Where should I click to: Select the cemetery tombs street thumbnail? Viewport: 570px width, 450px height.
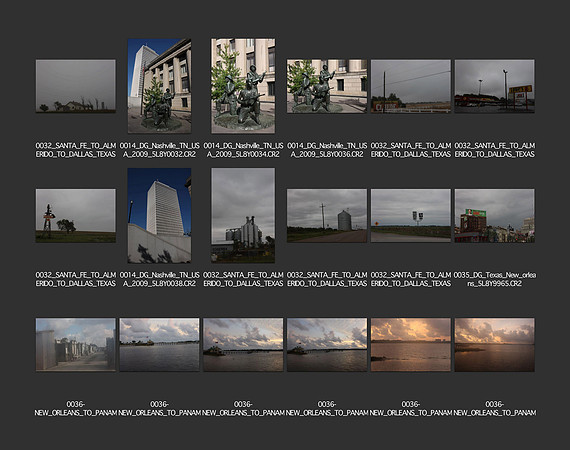click(x=76, y=345)
